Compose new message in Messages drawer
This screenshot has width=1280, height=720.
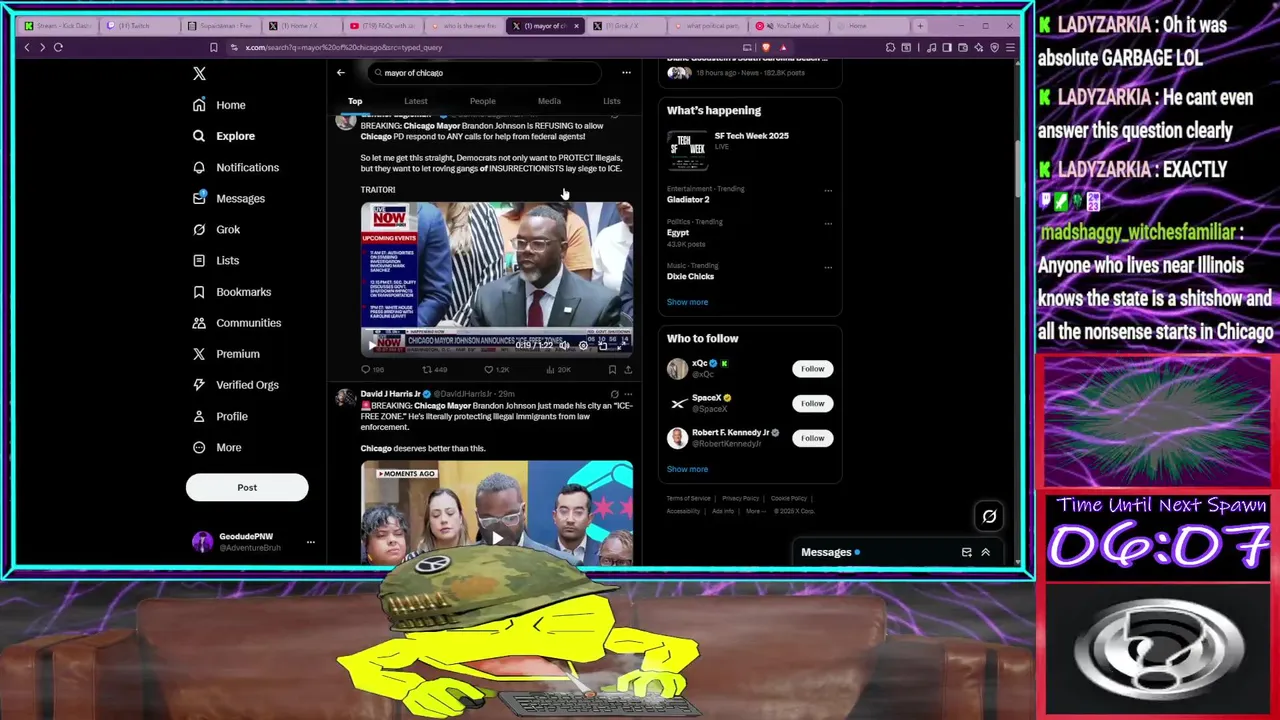966,552
